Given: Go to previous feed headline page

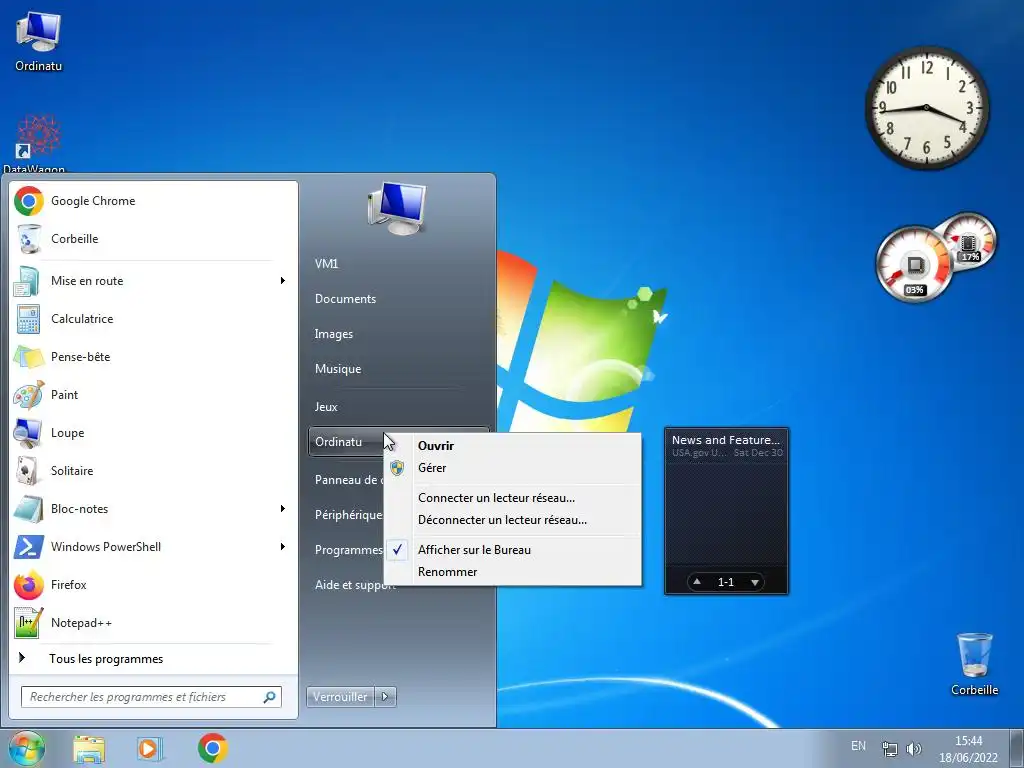Looking at the screenshot, I should tap(697, 582).
